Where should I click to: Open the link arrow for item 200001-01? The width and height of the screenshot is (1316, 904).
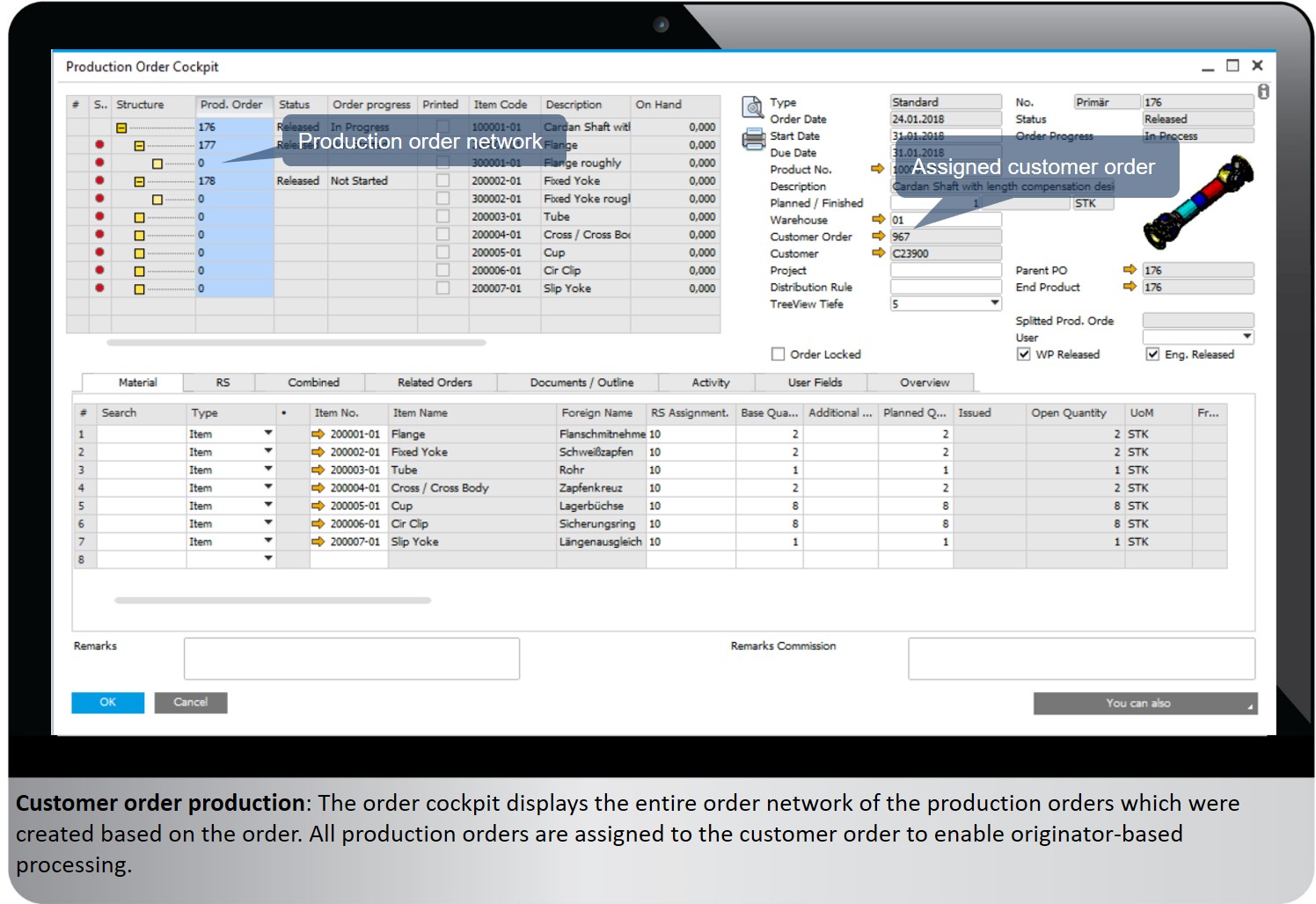tap(318, 434)
